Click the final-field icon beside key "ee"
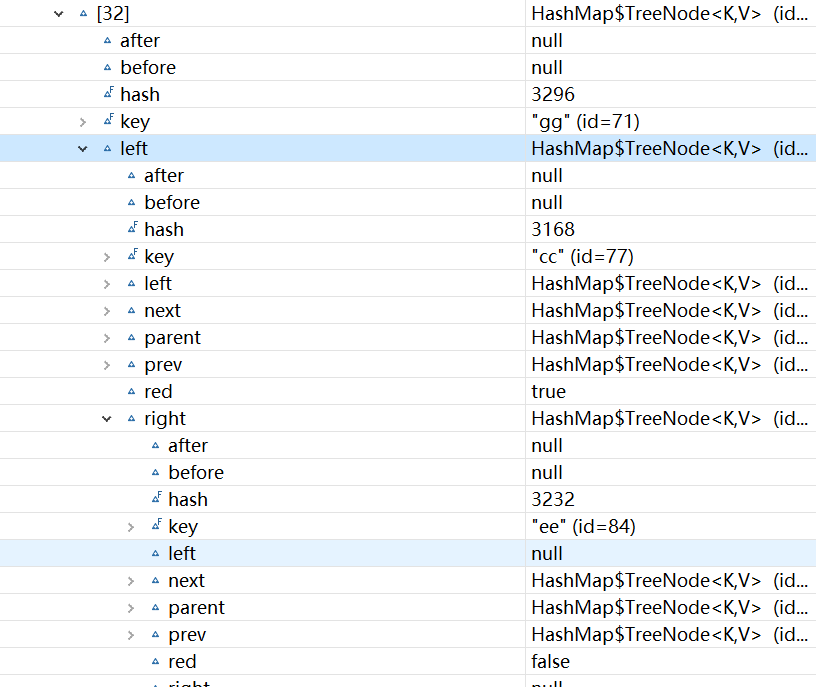The width and height of the screenshot is (816, 687). coord(156,527)
